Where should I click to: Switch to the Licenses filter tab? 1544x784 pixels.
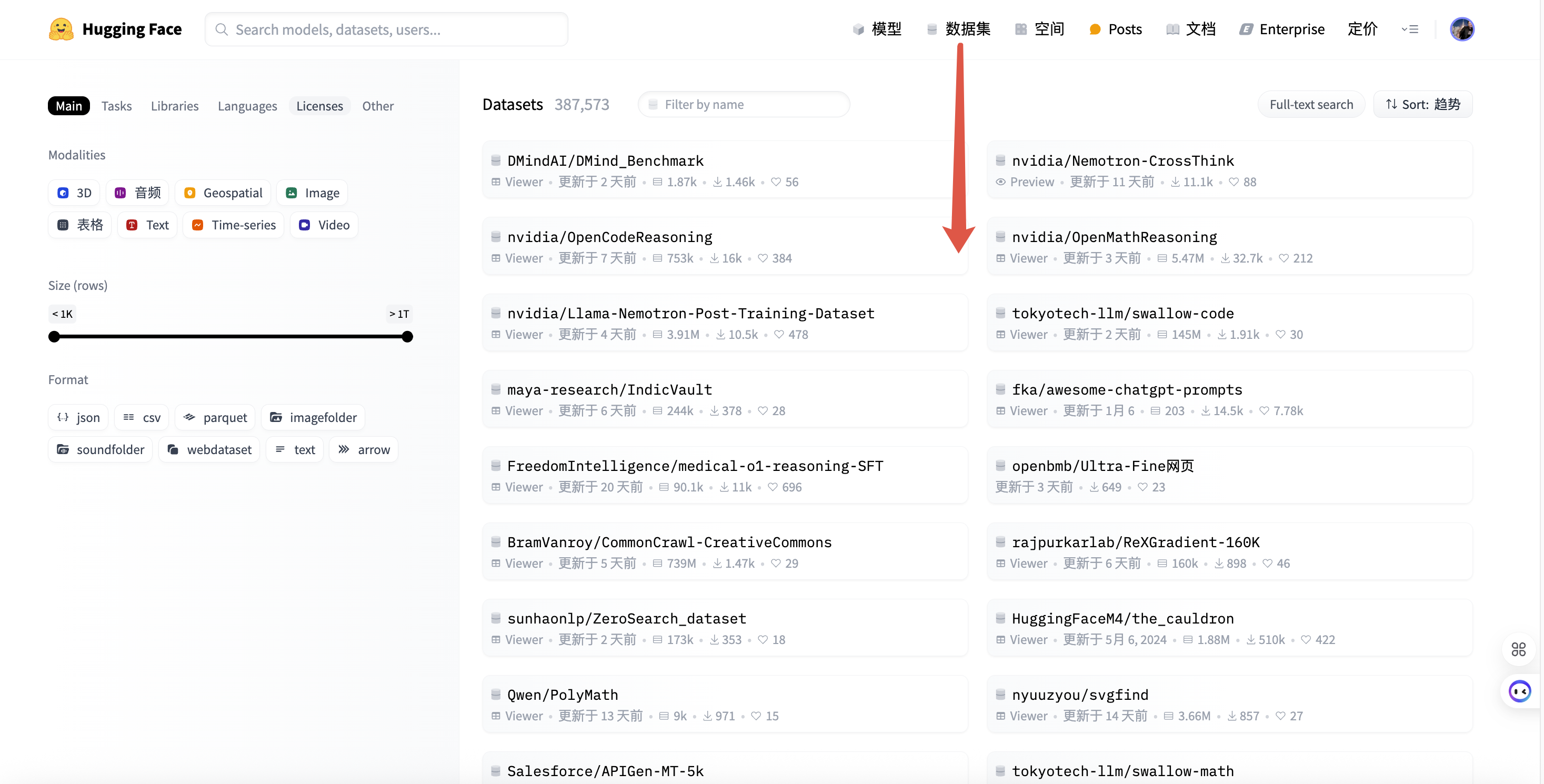pyautogui.click(x=319, y=105)
